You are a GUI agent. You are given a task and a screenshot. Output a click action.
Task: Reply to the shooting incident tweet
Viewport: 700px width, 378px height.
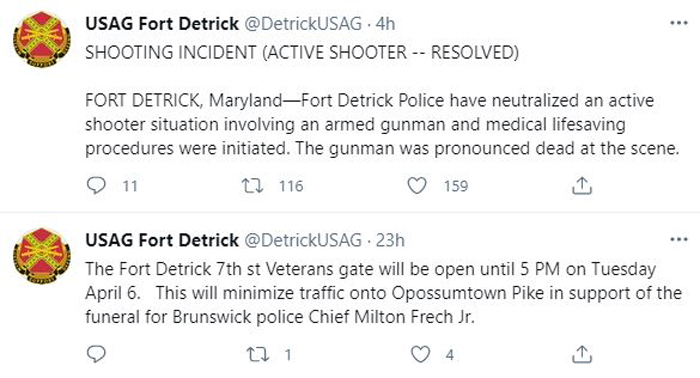point(96,185)
